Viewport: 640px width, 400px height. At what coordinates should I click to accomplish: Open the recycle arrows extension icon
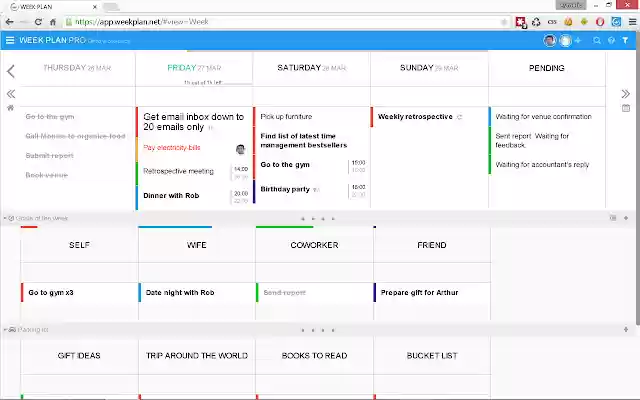pyautogui.click(x=536, y=22)
